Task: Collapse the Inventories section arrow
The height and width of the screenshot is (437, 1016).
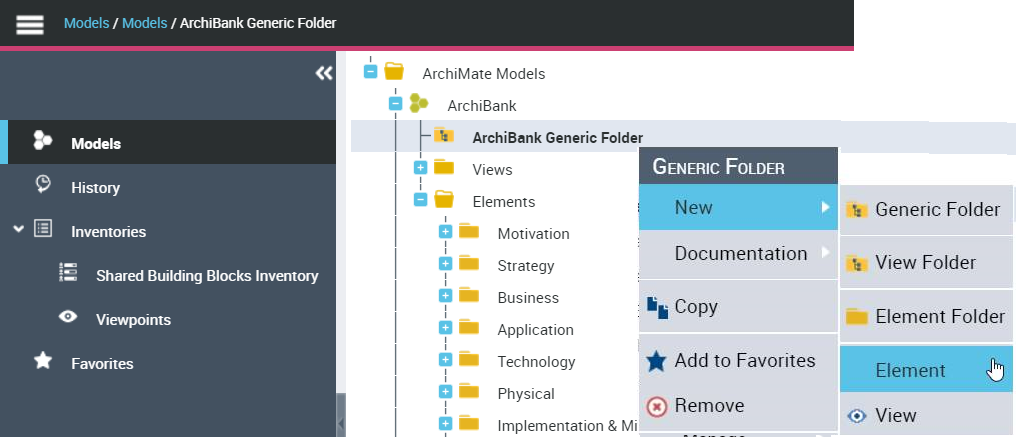Action: tap(18, 230)
